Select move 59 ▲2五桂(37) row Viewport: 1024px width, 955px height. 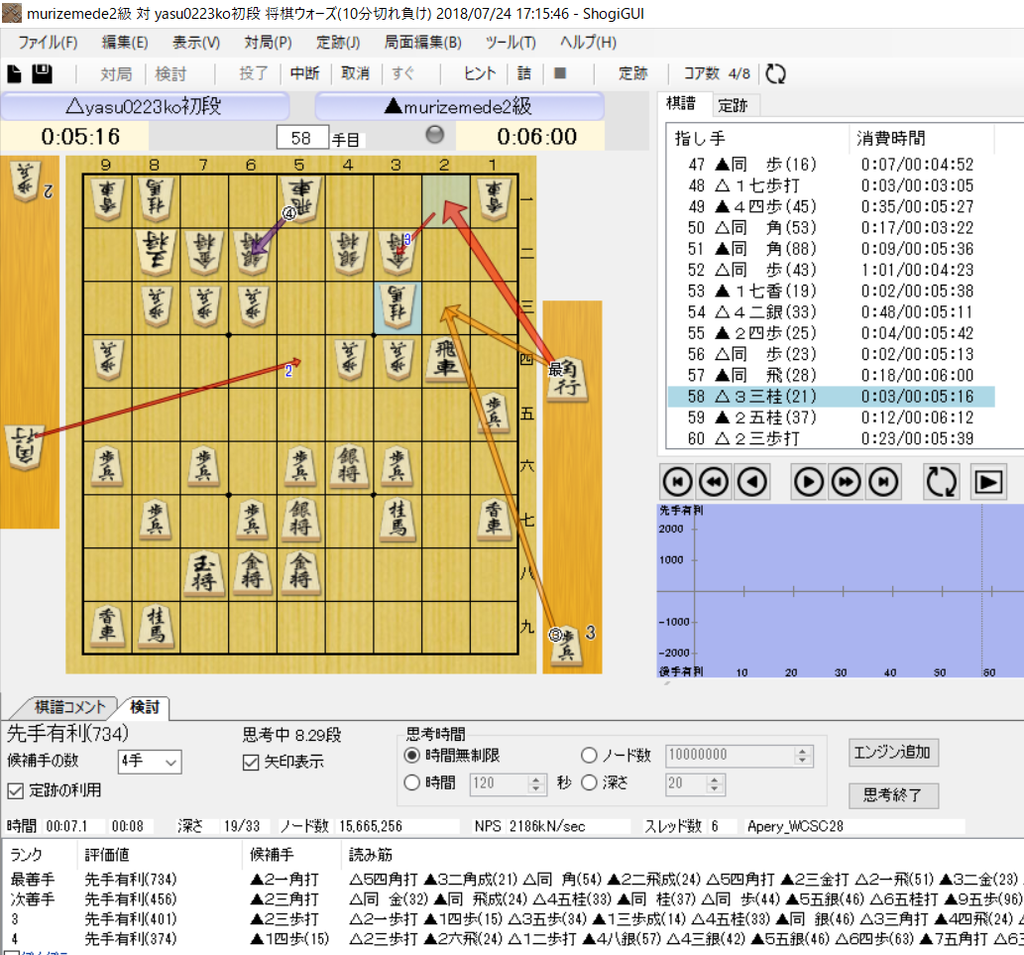831,417
